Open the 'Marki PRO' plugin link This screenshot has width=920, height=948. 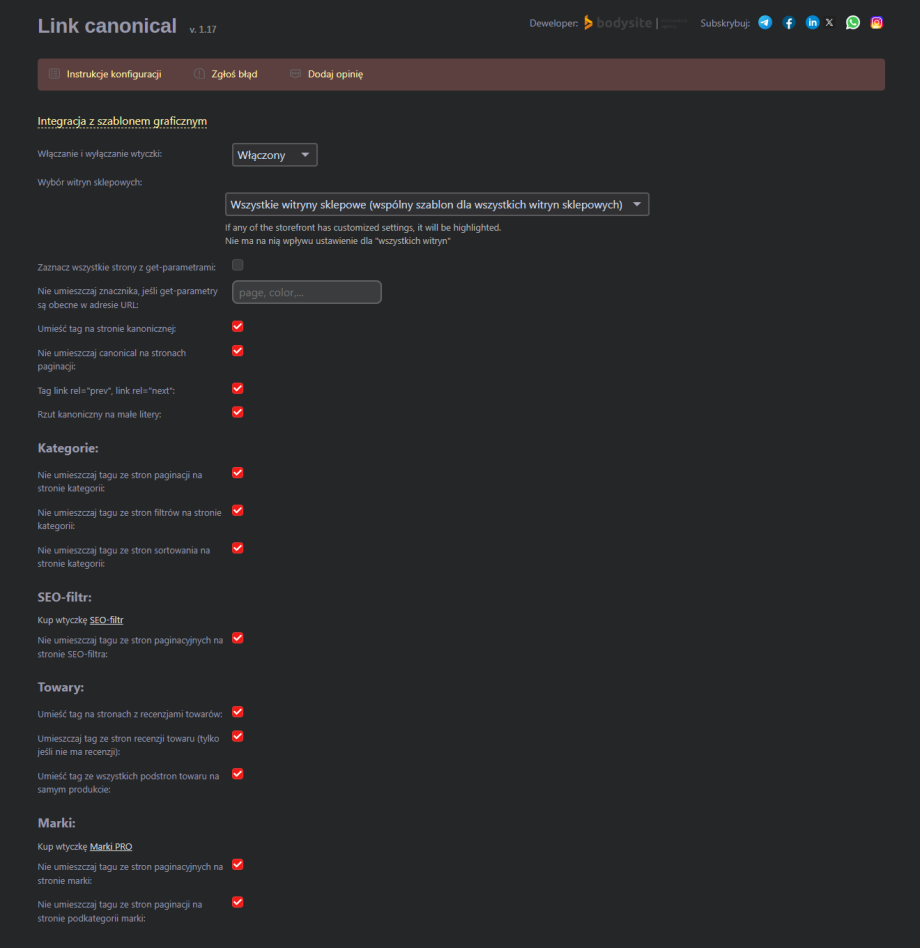click(111, 847)
